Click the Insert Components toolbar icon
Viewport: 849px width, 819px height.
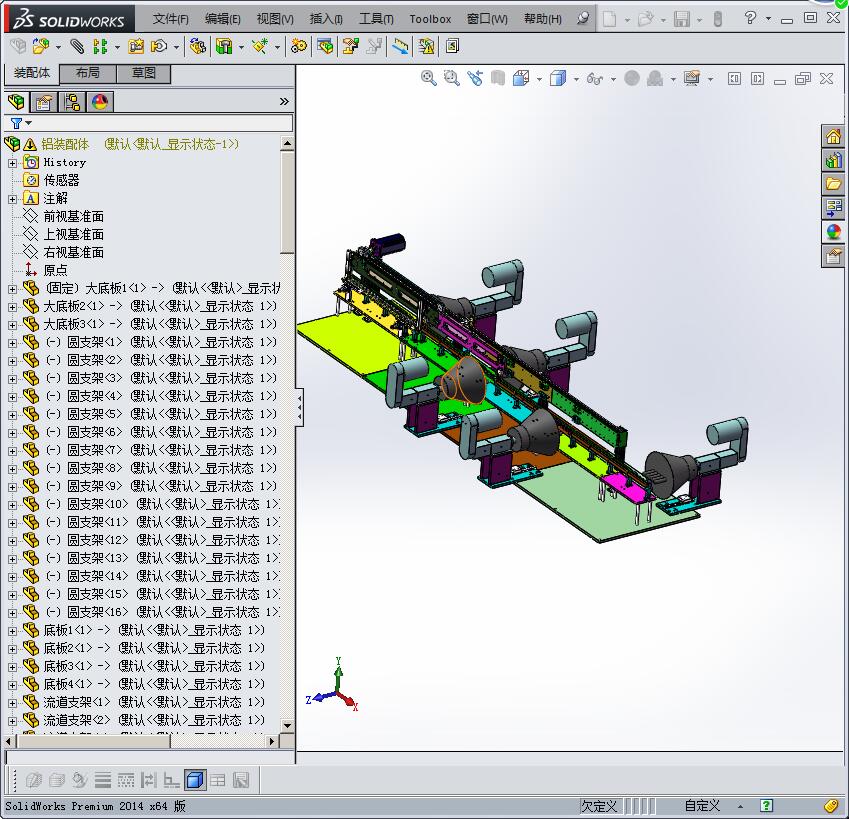click(x=41, y=47)
